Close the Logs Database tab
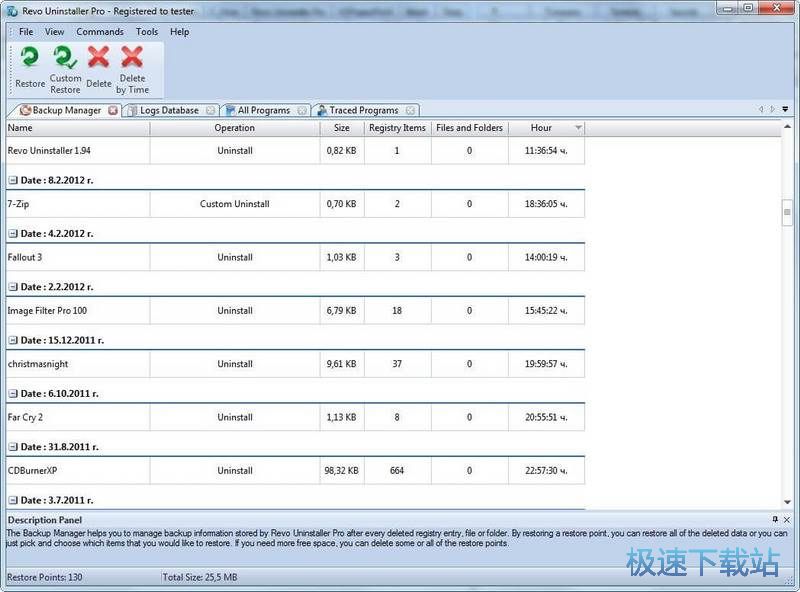Screen dimensions: 800x592 coord(211,110)
